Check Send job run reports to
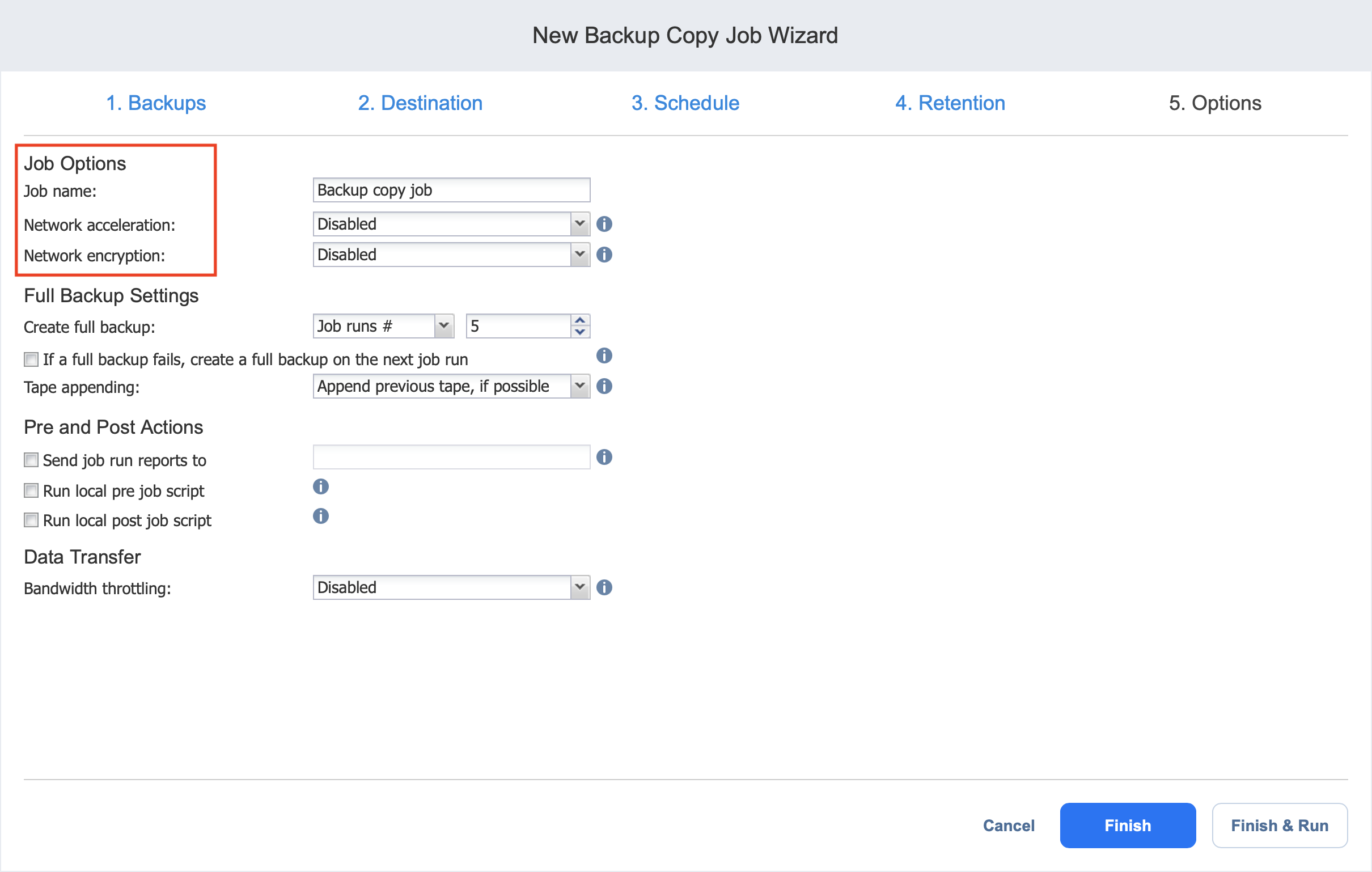 [x=31, y=460]
